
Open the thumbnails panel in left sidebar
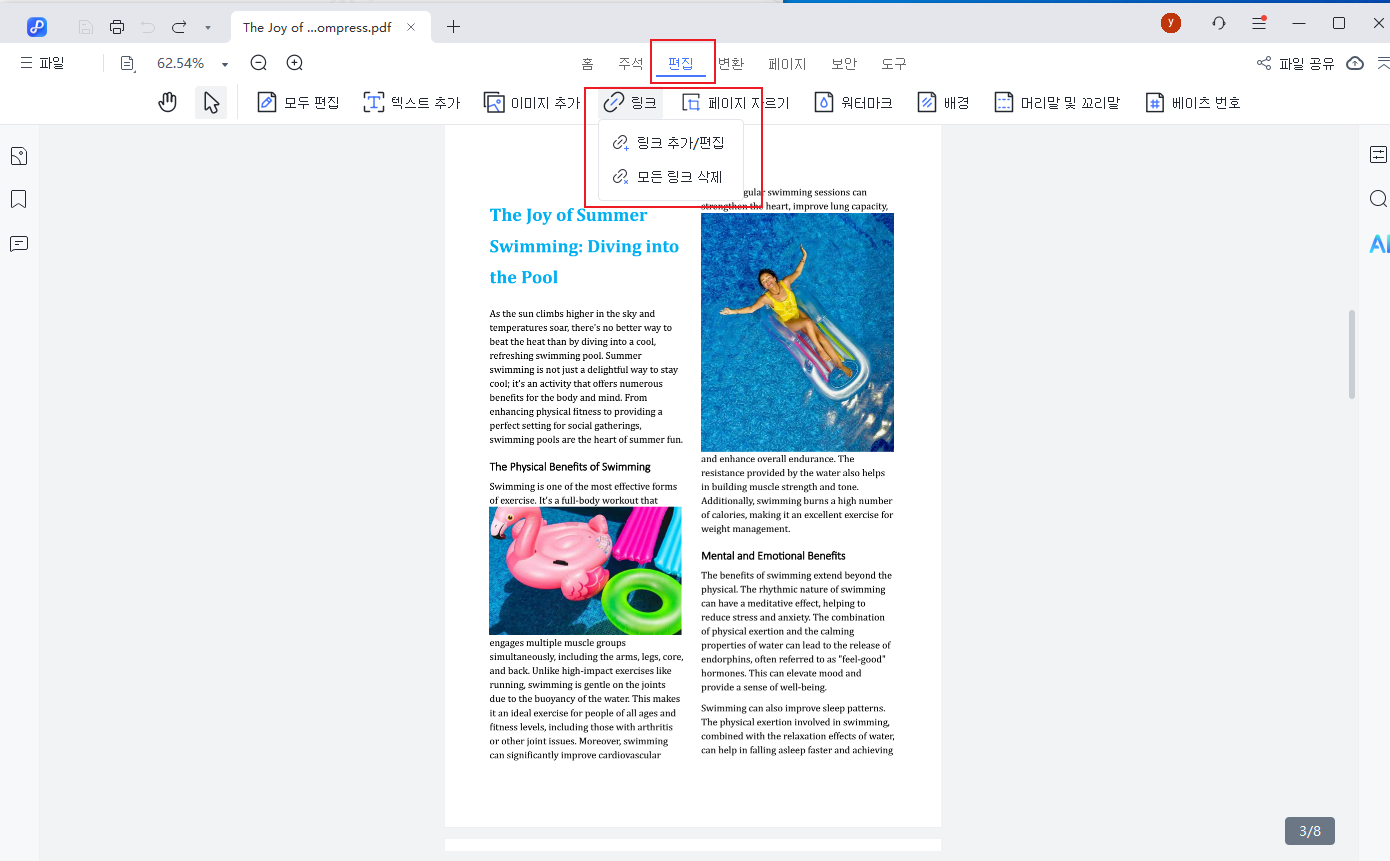click(x=18, y=156)
